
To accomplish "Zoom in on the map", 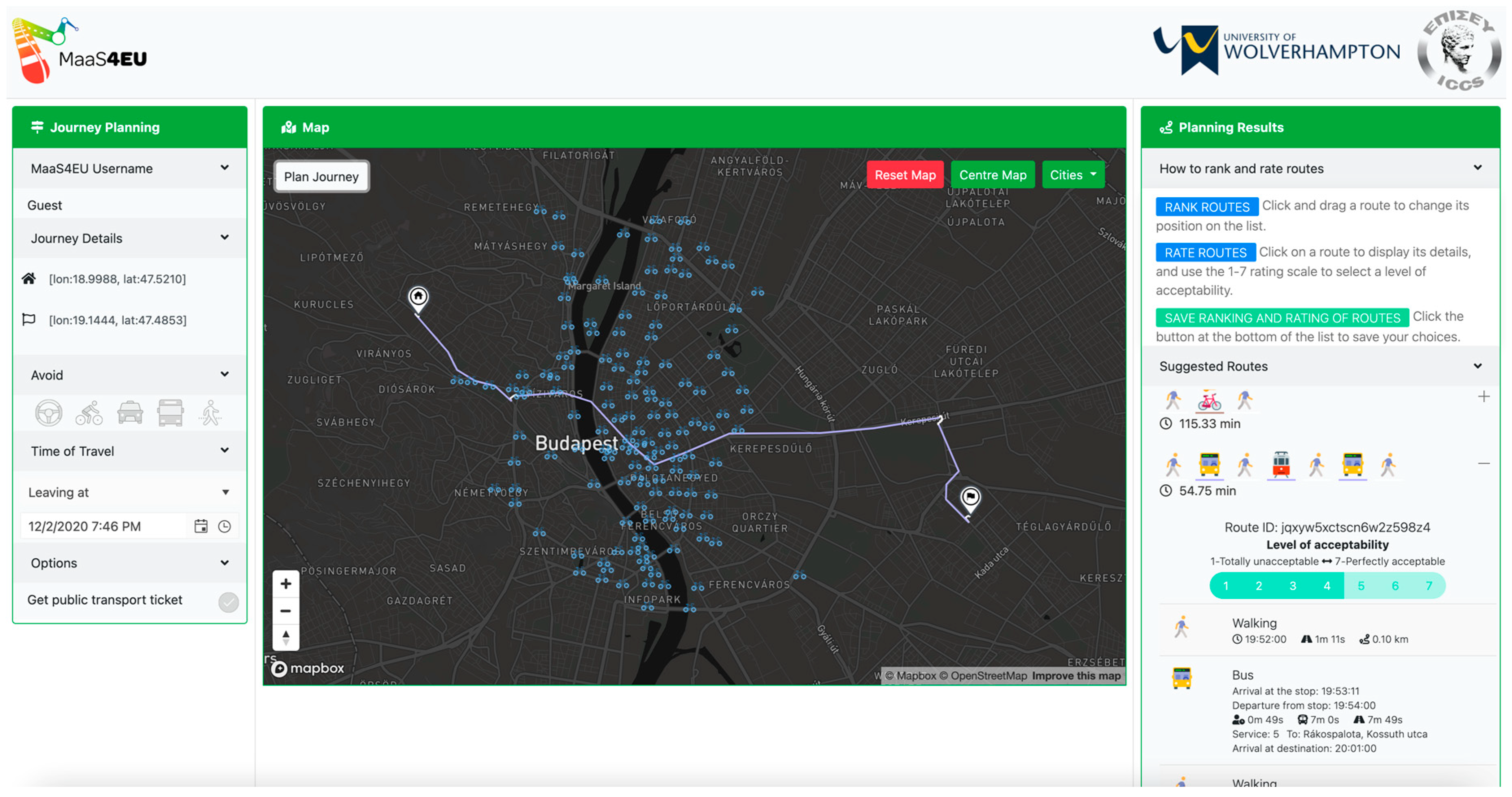I will [286, 584].
